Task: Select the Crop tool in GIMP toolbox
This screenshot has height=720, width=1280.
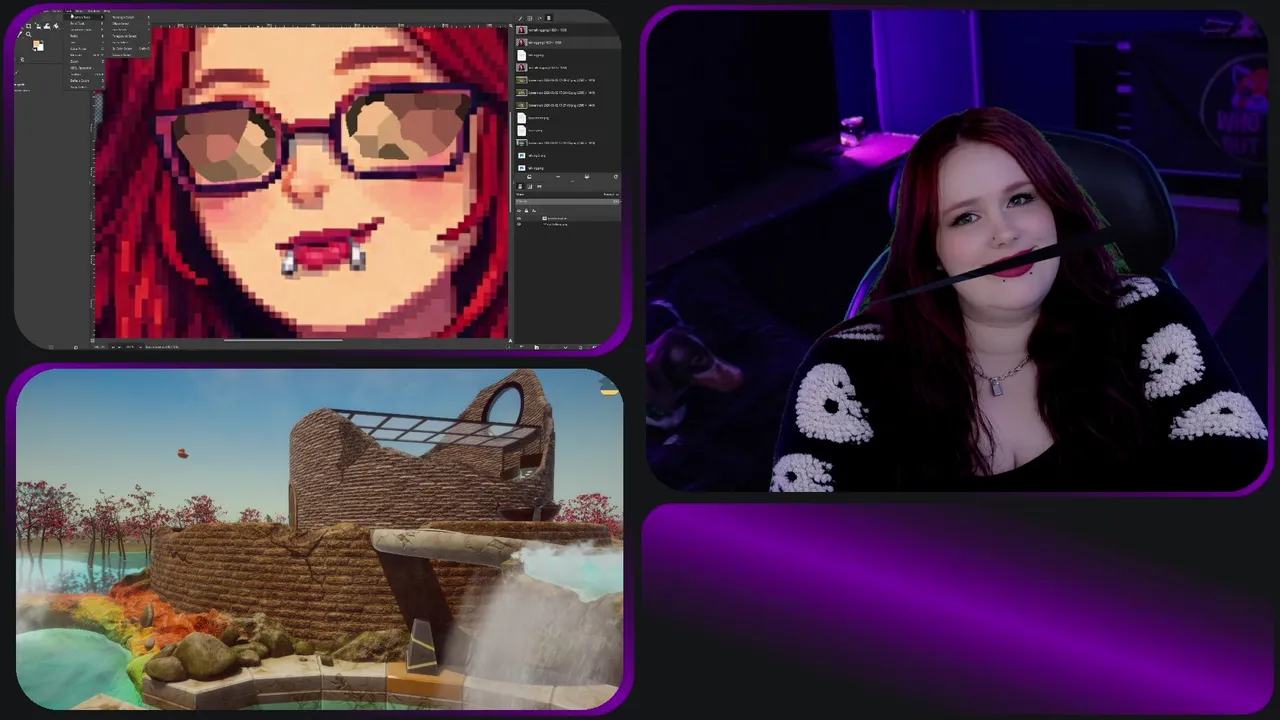Action: point(28,26)
